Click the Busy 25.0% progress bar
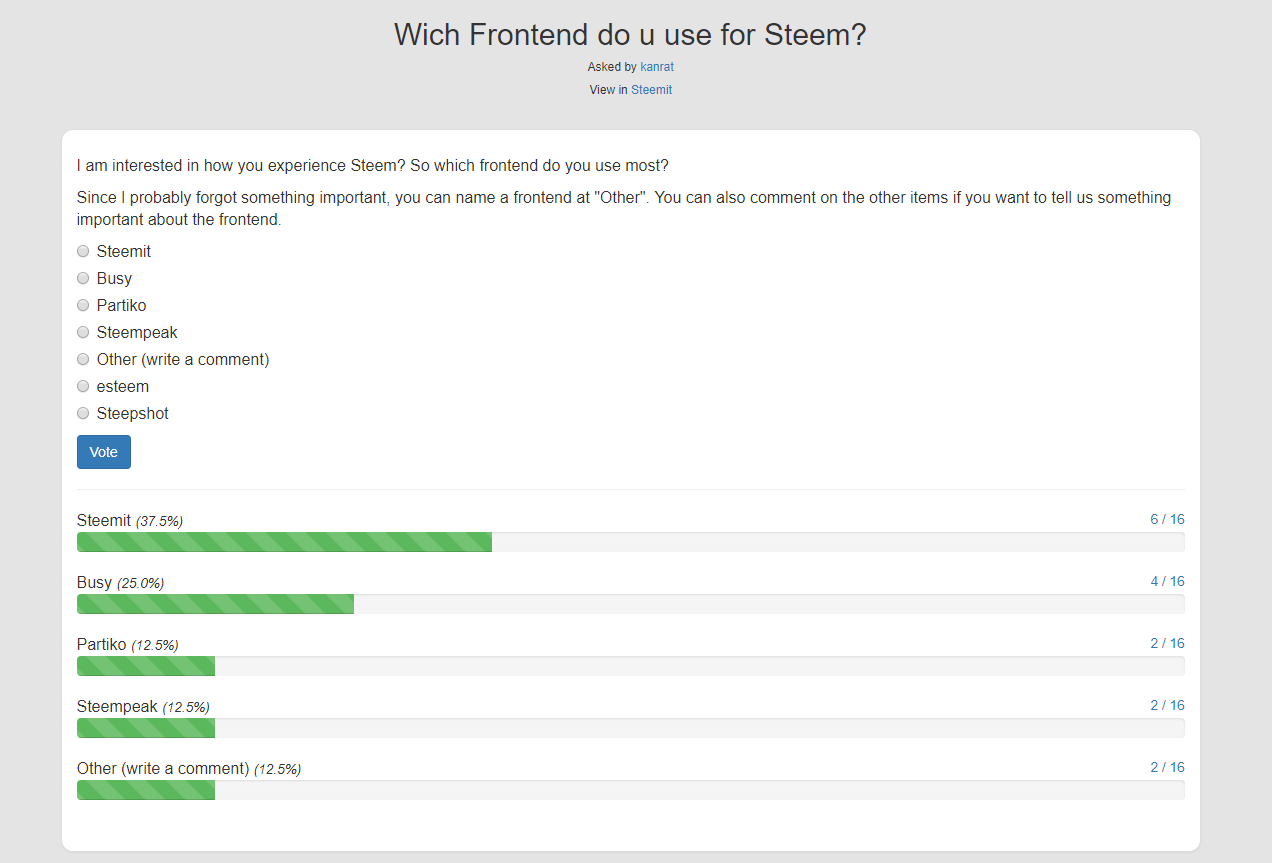 pyautogui.click(x=631, y=604)
